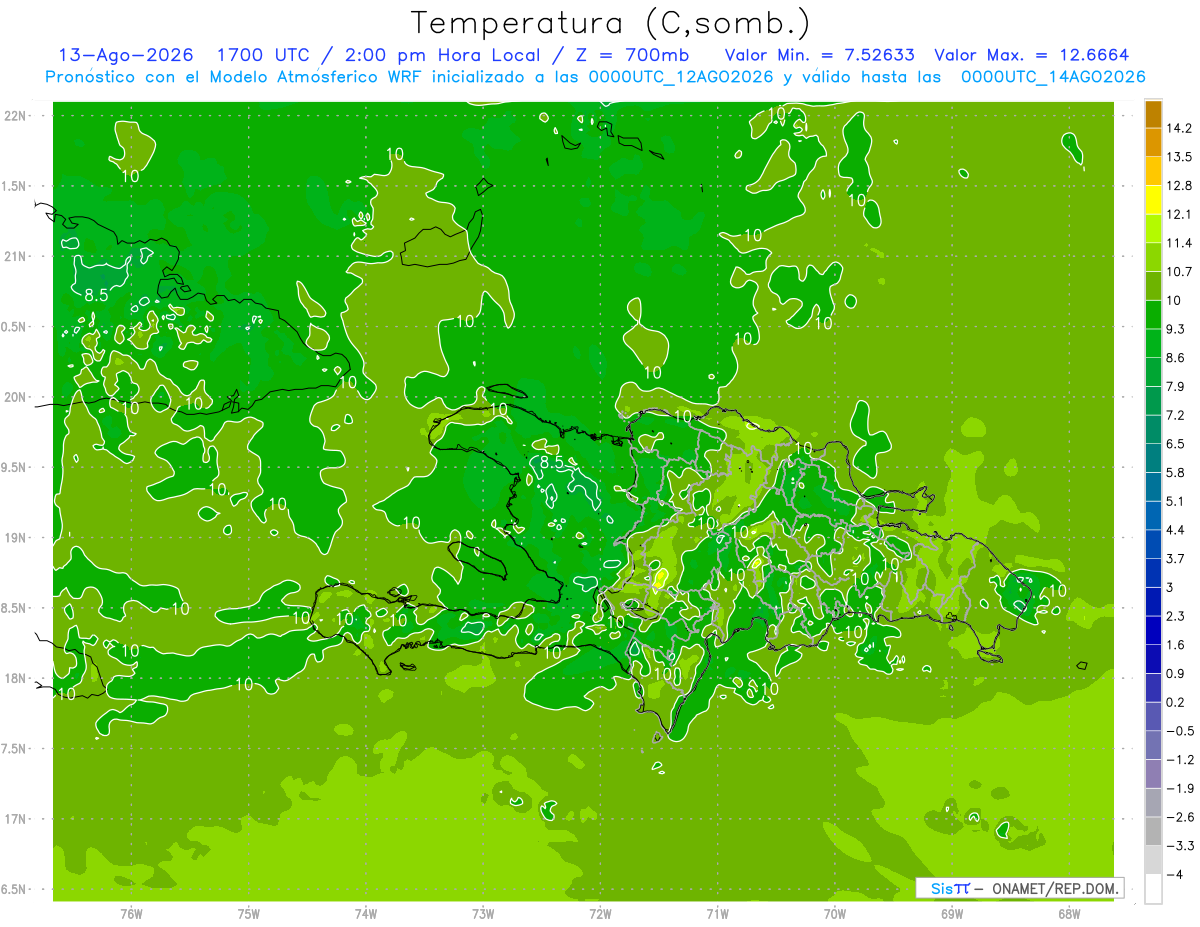Click the 'Valor Min. = 7.52633' readout
Viewport: 1200px width, 927px height.
click(821, 55)
